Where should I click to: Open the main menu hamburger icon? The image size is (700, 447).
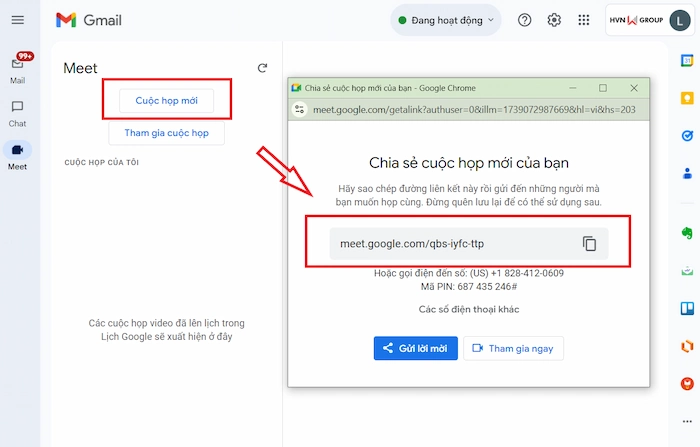17,20
